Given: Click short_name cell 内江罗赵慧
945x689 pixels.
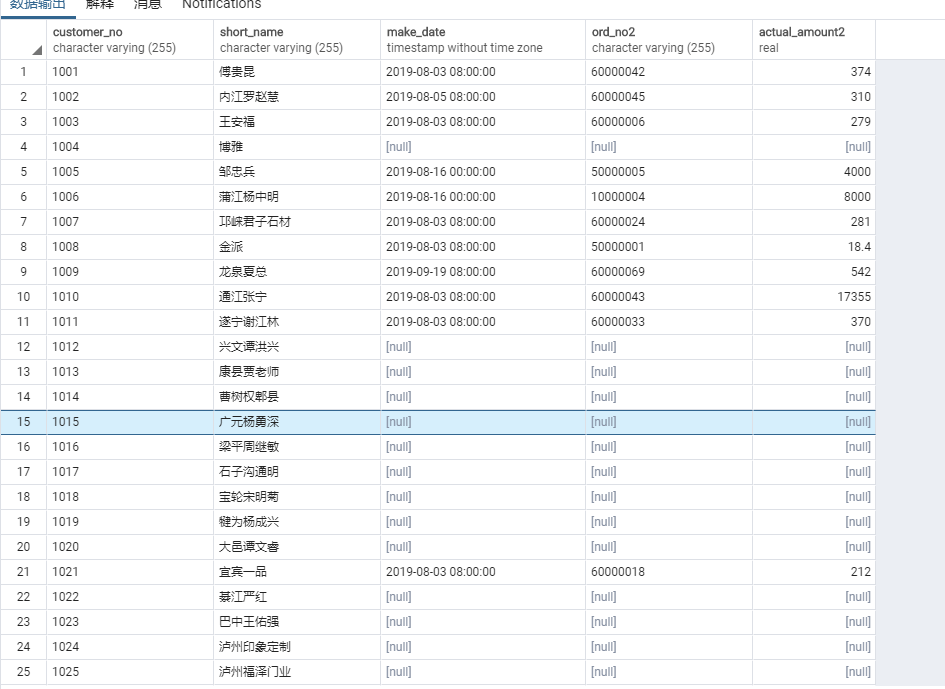Looking at the screenshot, I should (x=297, y=97).
